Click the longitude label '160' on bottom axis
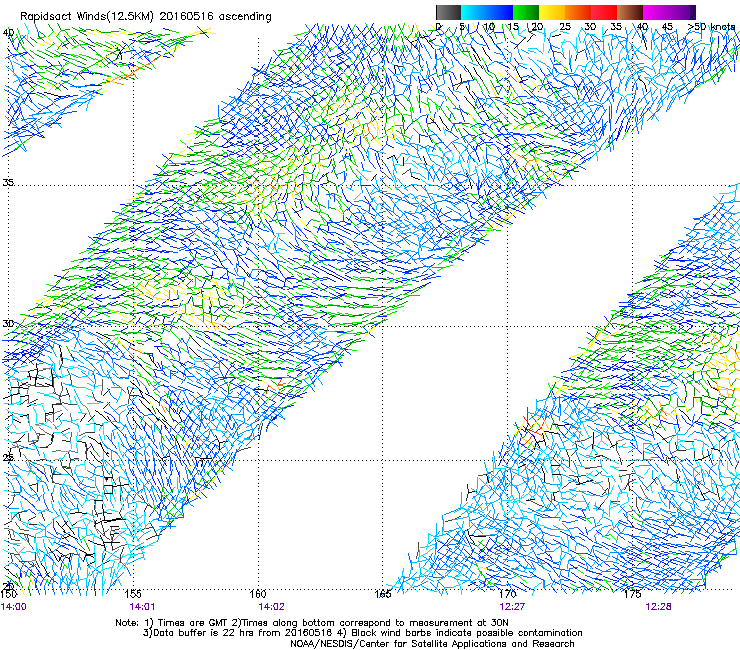The height and width of the screenshot is (650, 740). click(258, 594)
